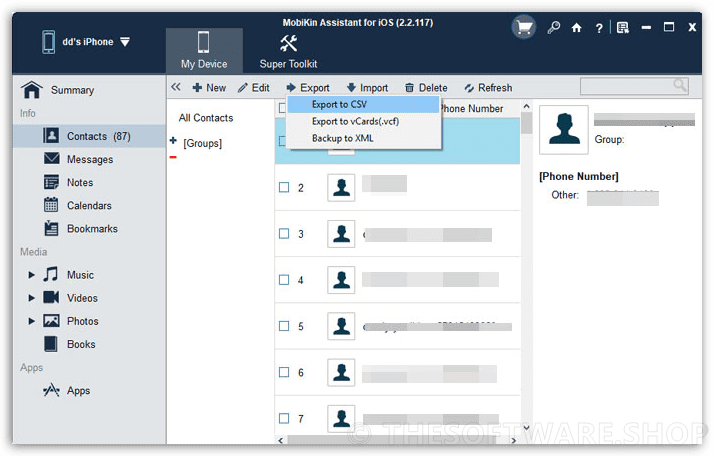Click Refresh in the toolbar
The height and width of the screenshot is (456, 714).
pyautogui.click(x=488, y=87)
